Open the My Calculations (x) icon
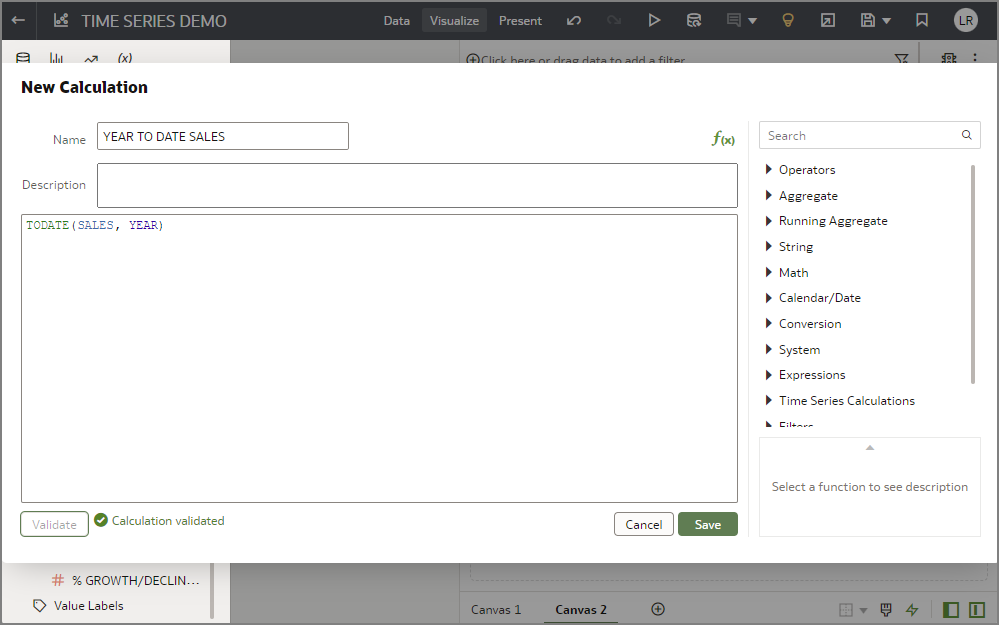Image resolution: width=999 pixels, height=625 pixels. 125,57
